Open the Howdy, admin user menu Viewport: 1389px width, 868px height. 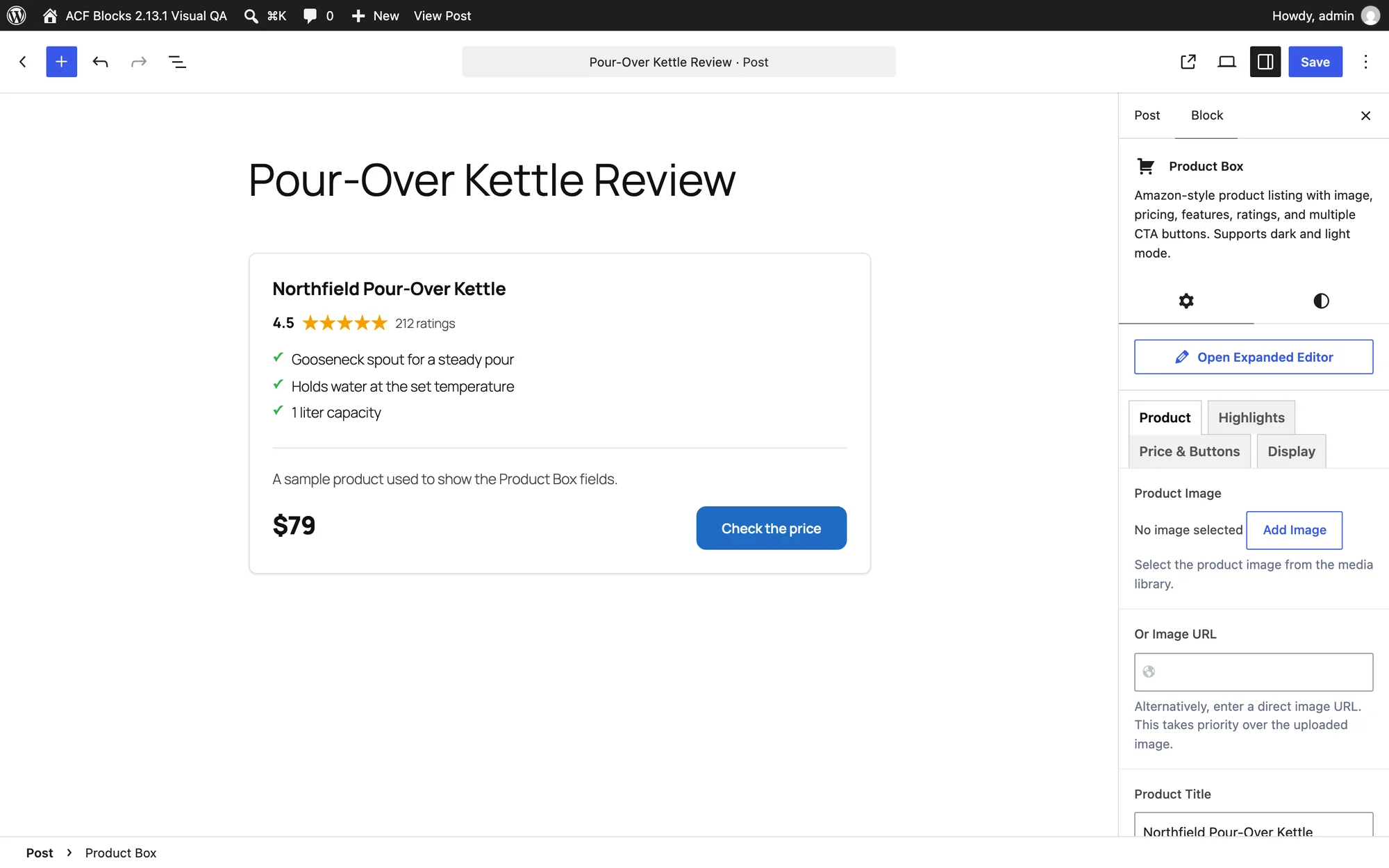(1325, 15)
